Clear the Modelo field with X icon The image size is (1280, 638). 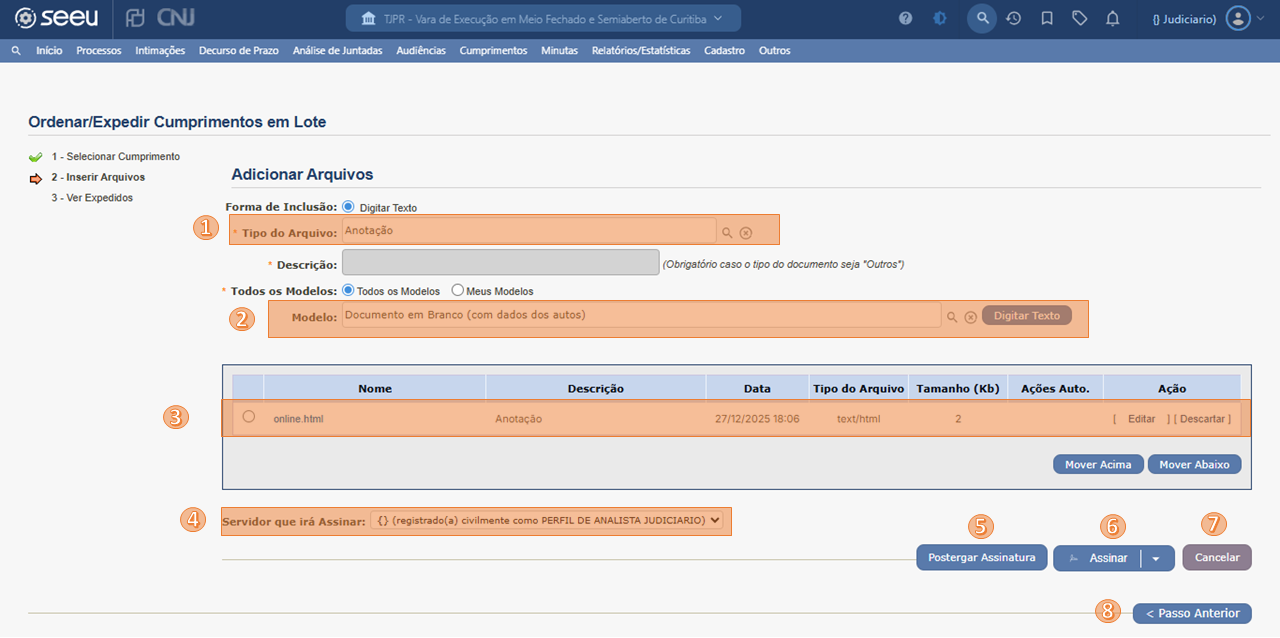pyautogui.click(x=970, y=316)
